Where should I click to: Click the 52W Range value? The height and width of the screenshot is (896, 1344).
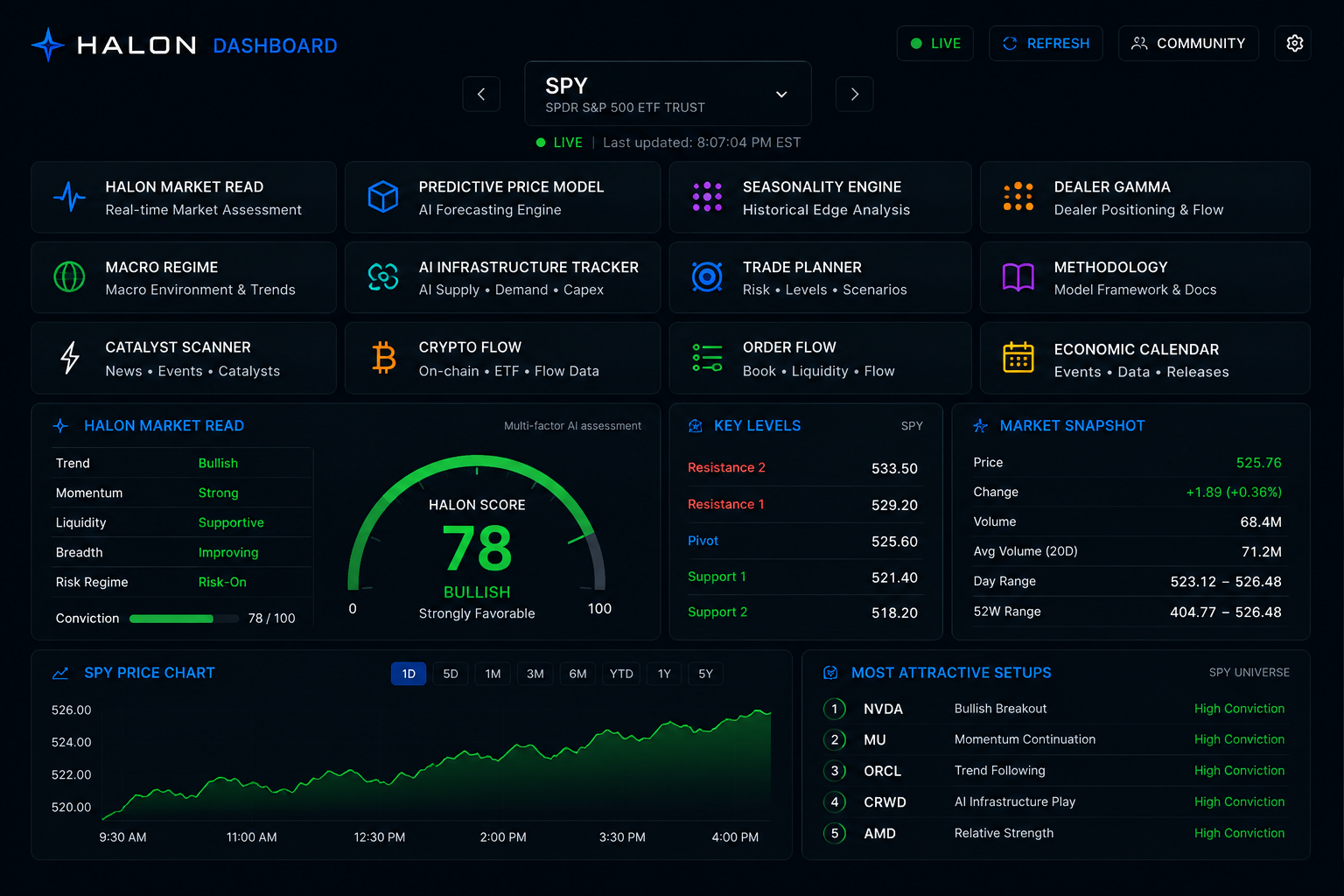[x=1226, y=612]
